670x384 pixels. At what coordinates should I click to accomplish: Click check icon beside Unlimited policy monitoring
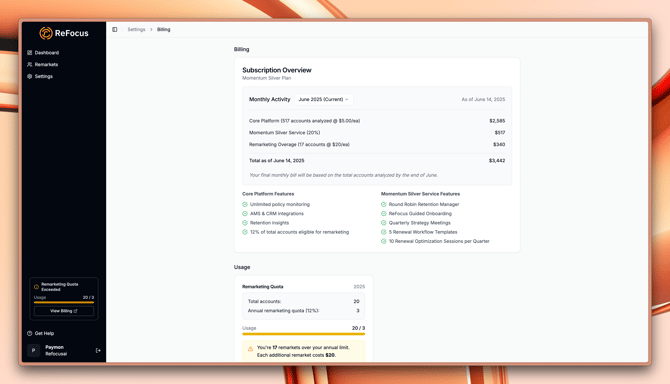245,205
